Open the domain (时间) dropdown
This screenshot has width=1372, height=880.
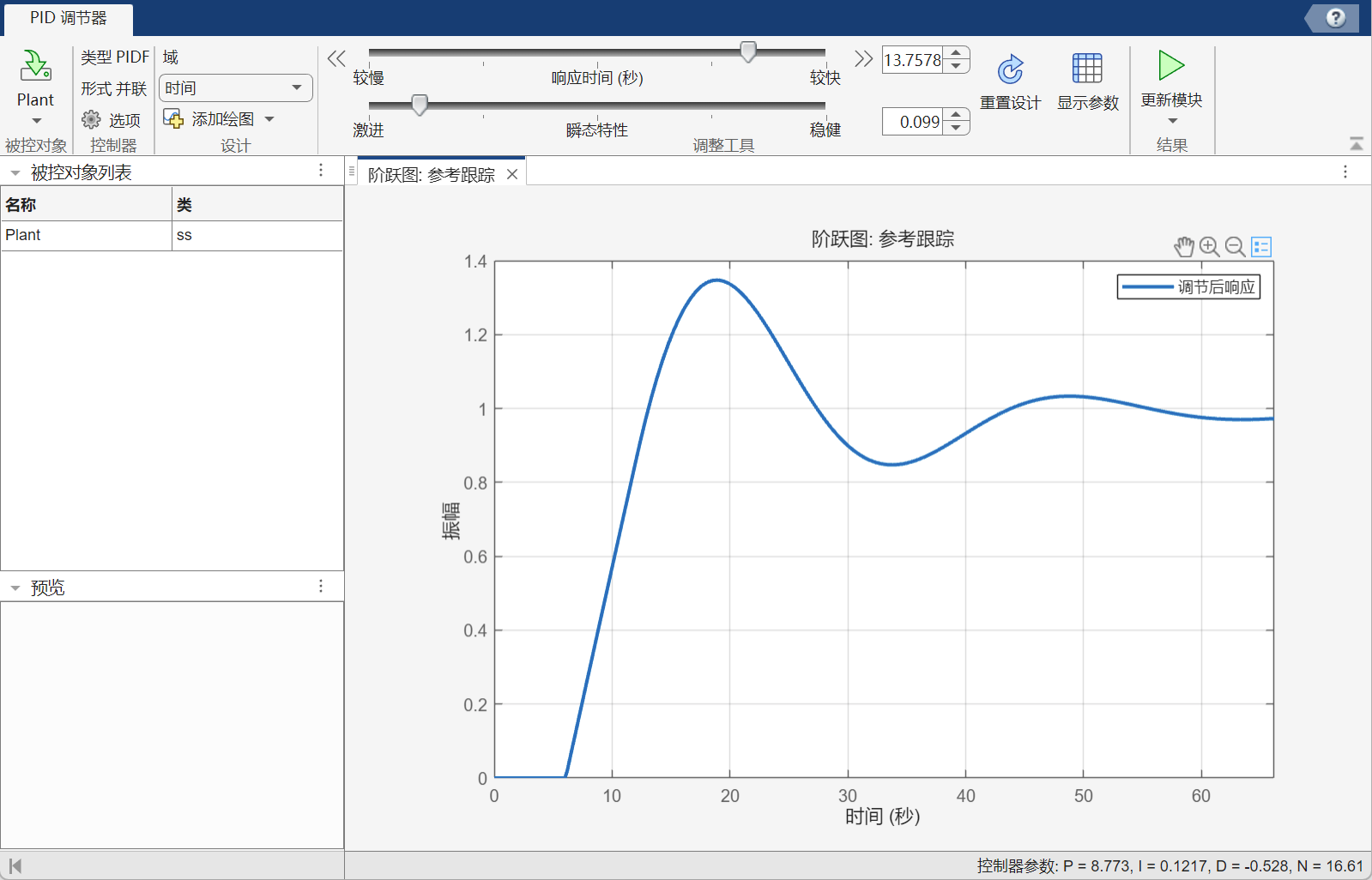235,87
